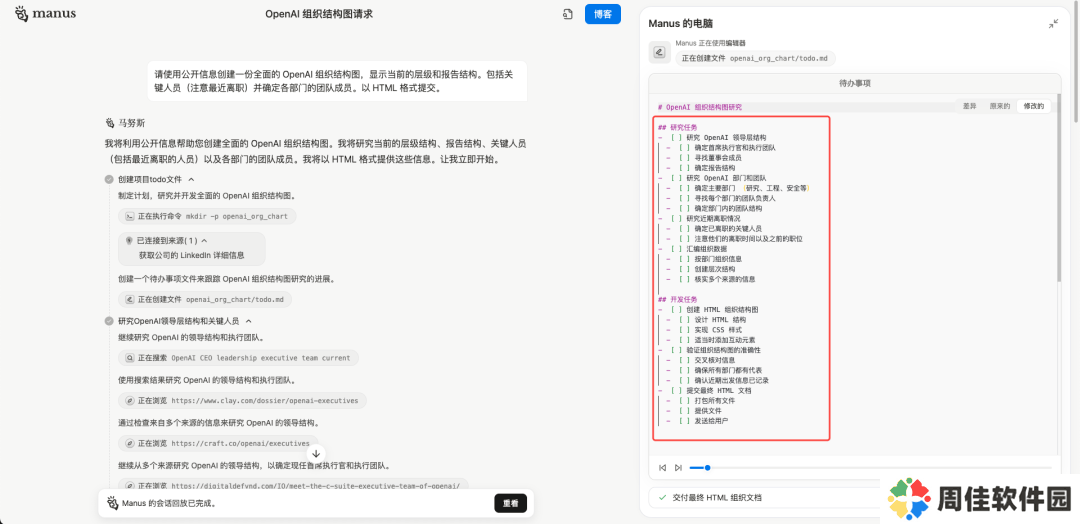The image size is (1080, 524).
Task: Select the ## 研究任务 heading line
Action: pos(678,127)
